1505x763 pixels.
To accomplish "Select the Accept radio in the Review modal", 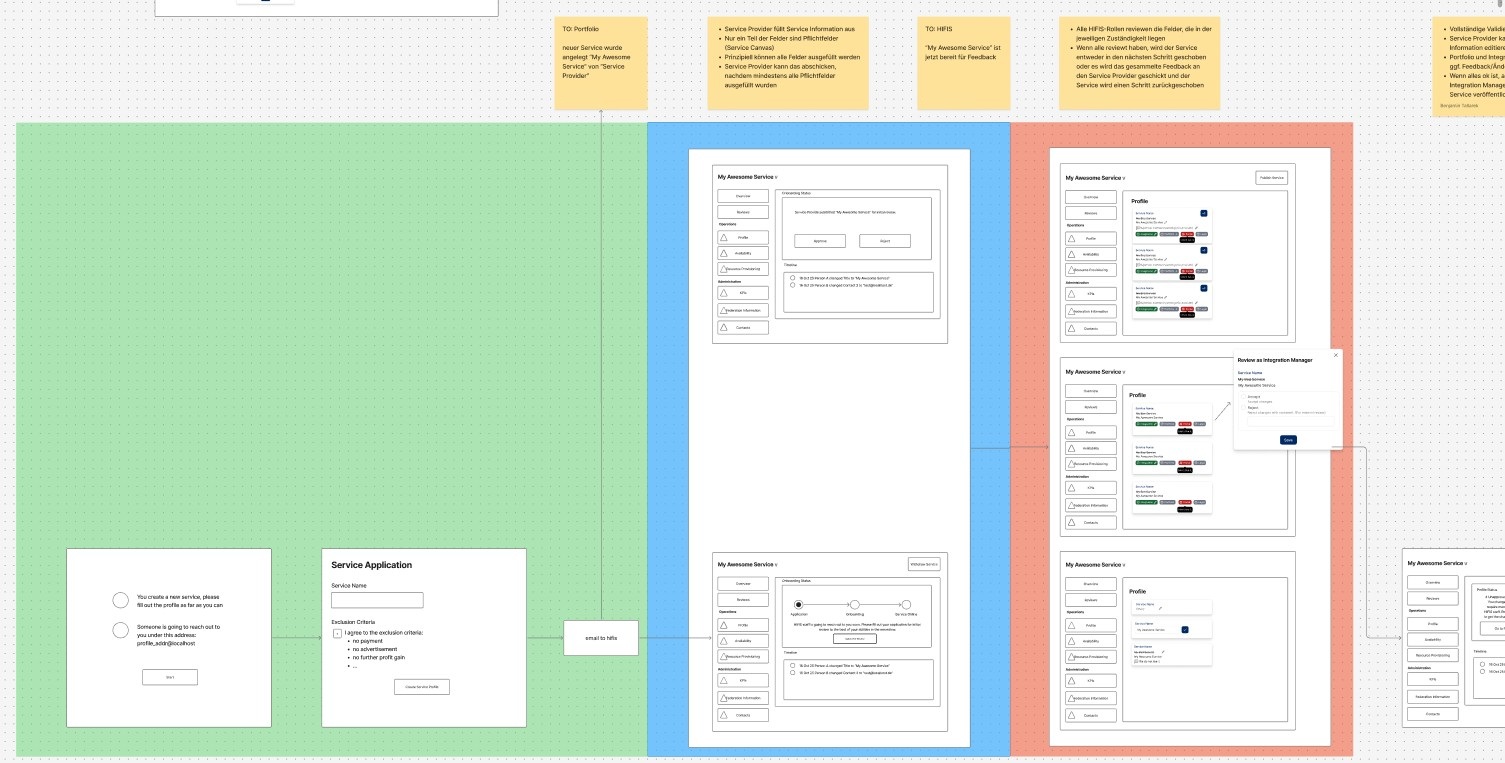I will [x=1243, y=396].
